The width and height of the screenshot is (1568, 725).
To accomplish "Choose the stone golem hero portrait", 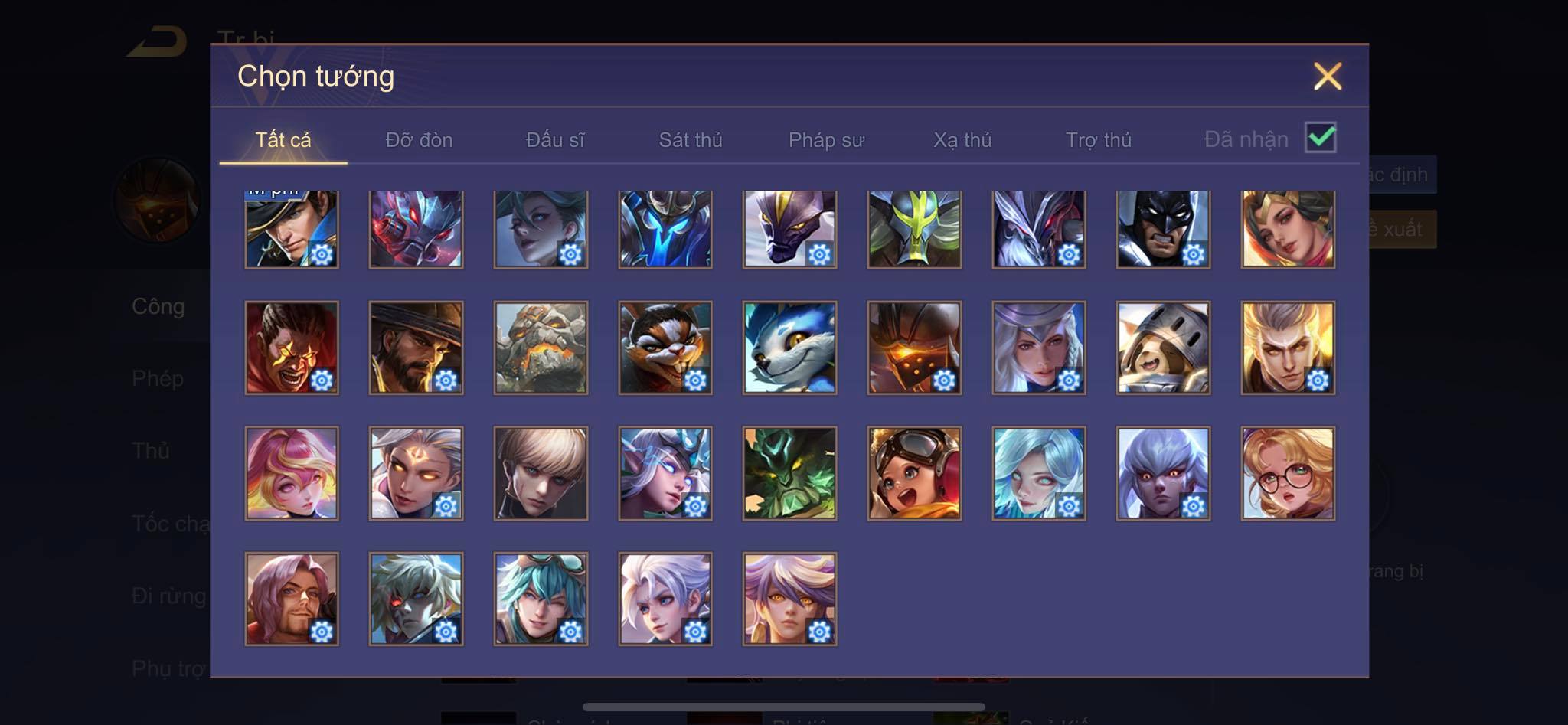I will point(541,348).
